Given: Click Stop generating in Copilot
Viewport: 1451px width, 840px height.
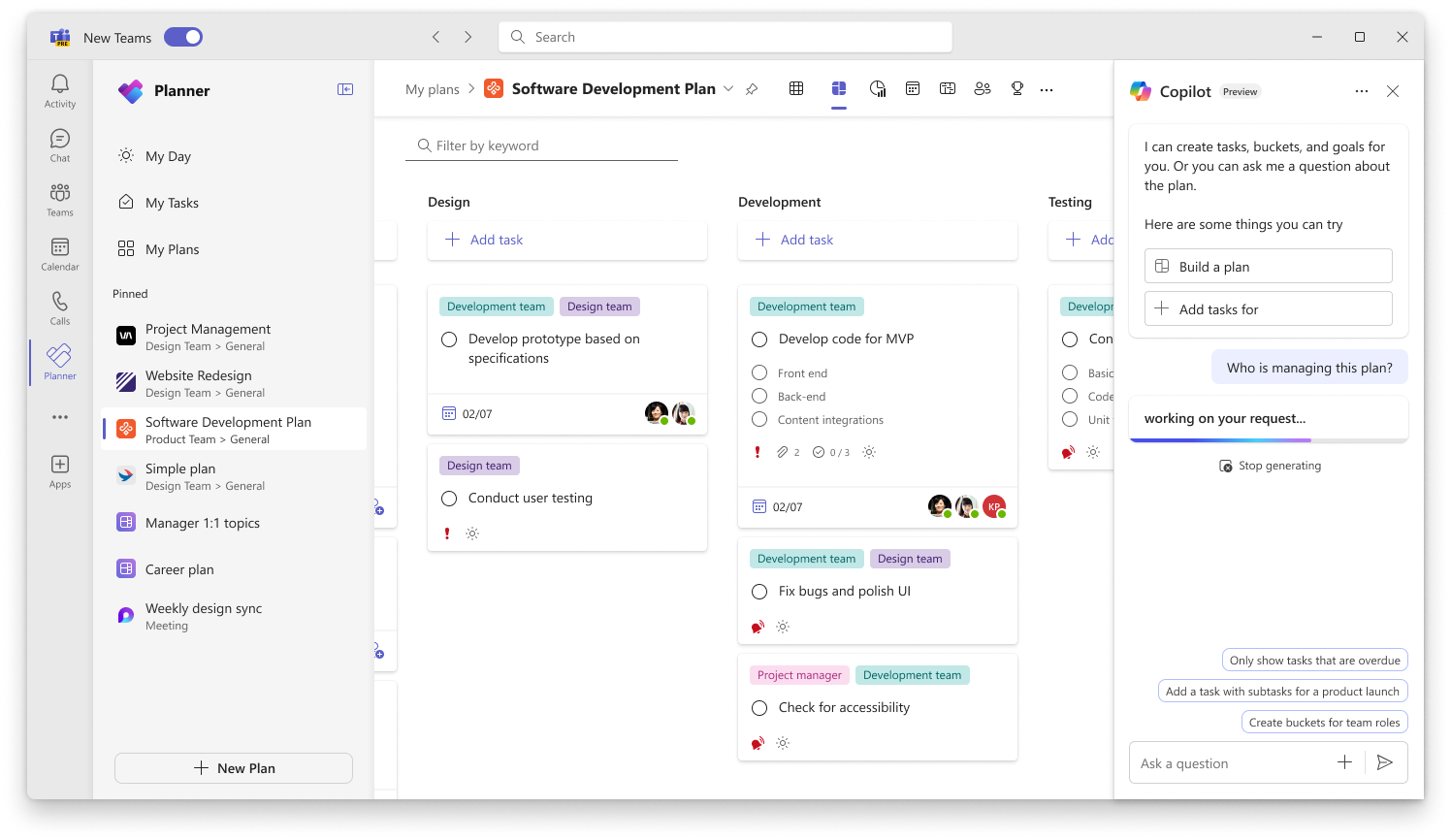Looking at the screenshot, I should (1269, 465).
